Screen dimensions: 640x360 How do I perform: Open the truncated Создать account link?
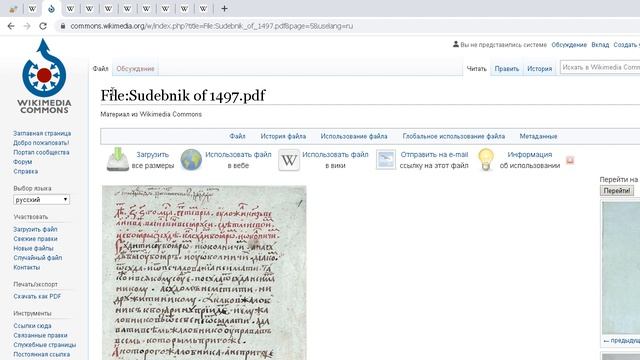point(627,45)
